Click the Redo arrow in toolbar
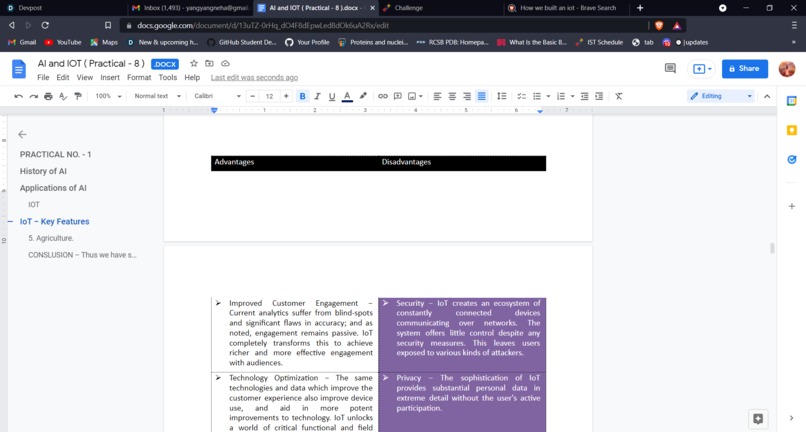 click(x=33, y=96)
